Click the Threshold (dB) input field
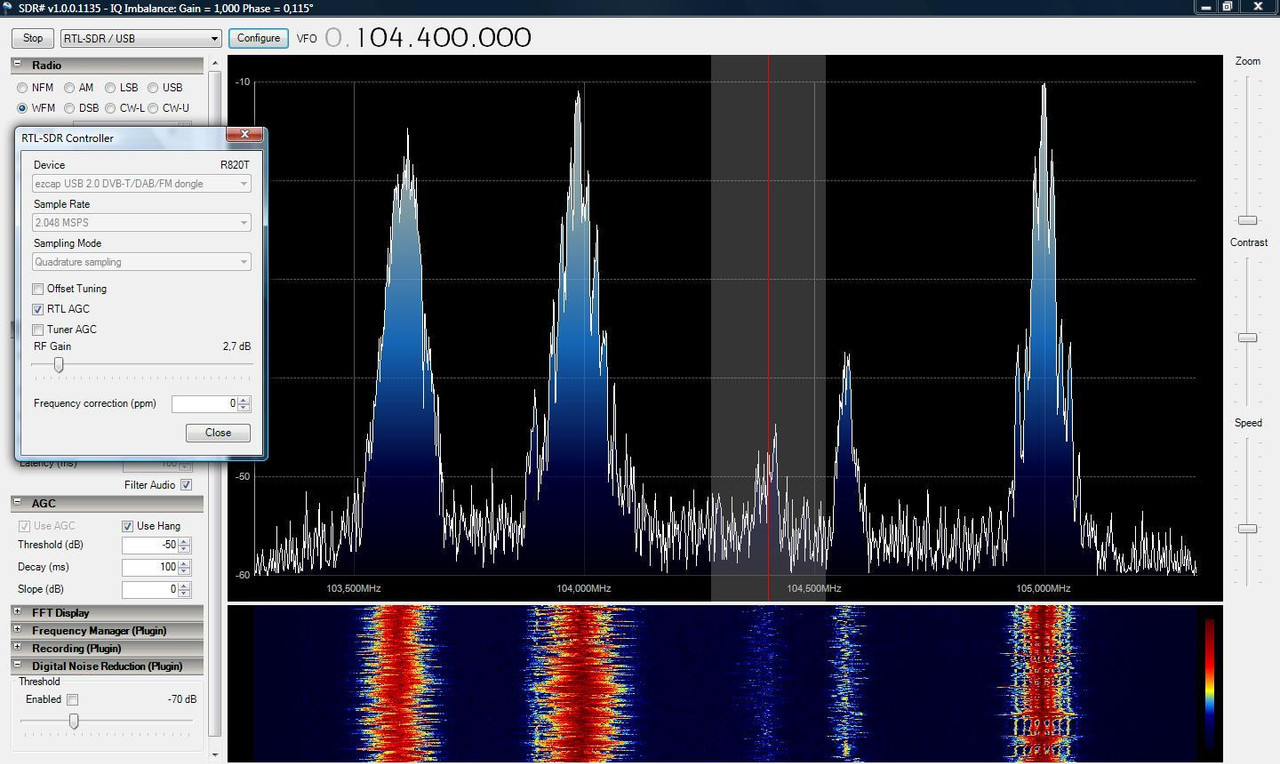Screen dimensions: 1280x764 click(x=150, y=546)
